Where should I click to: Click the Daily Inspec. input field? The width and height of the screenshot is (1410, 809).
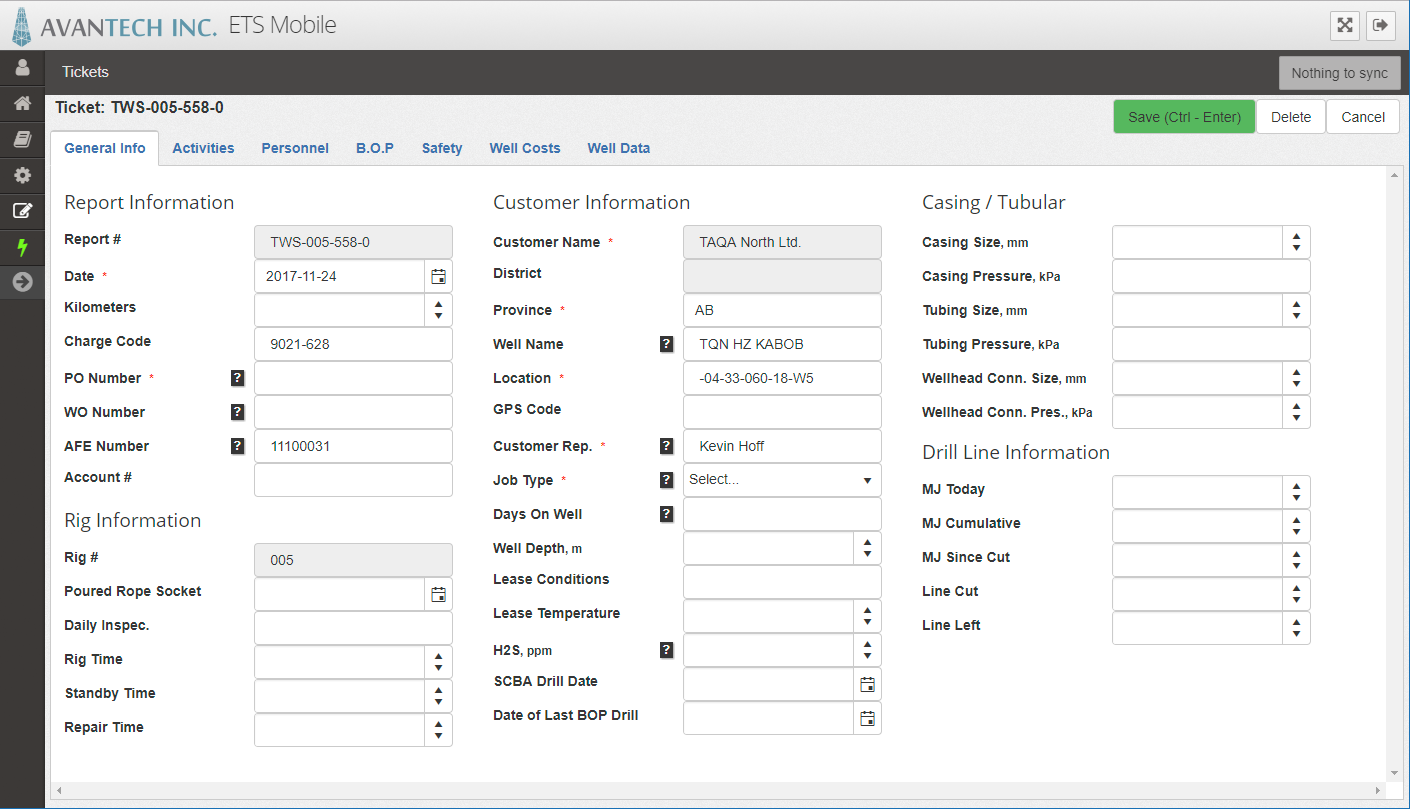click(x=353, y=628)
